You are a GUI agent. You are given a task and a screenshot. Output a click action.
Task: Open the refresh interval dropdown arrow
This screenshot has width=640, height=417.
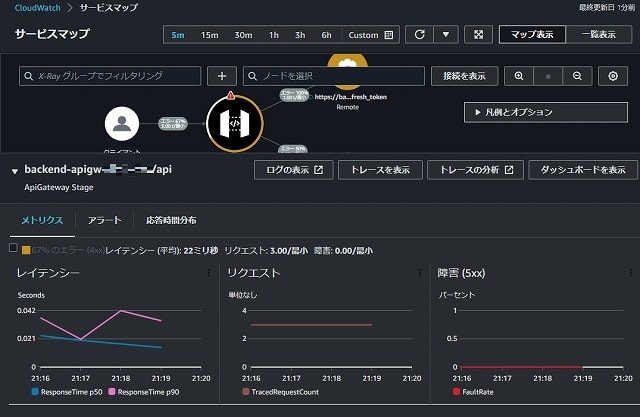tap(446, 35)
